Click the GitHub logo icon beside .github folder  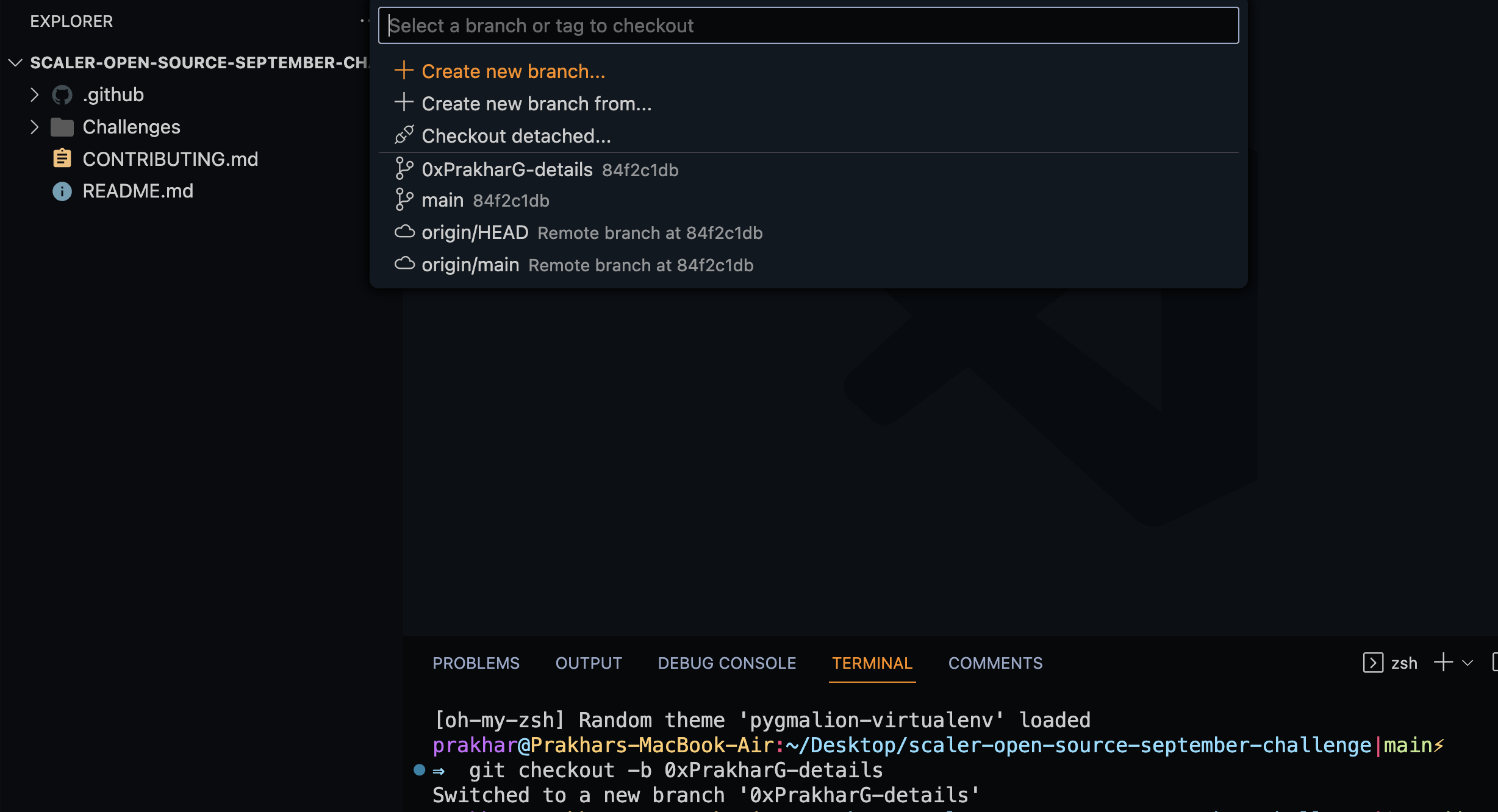[62, 94]
